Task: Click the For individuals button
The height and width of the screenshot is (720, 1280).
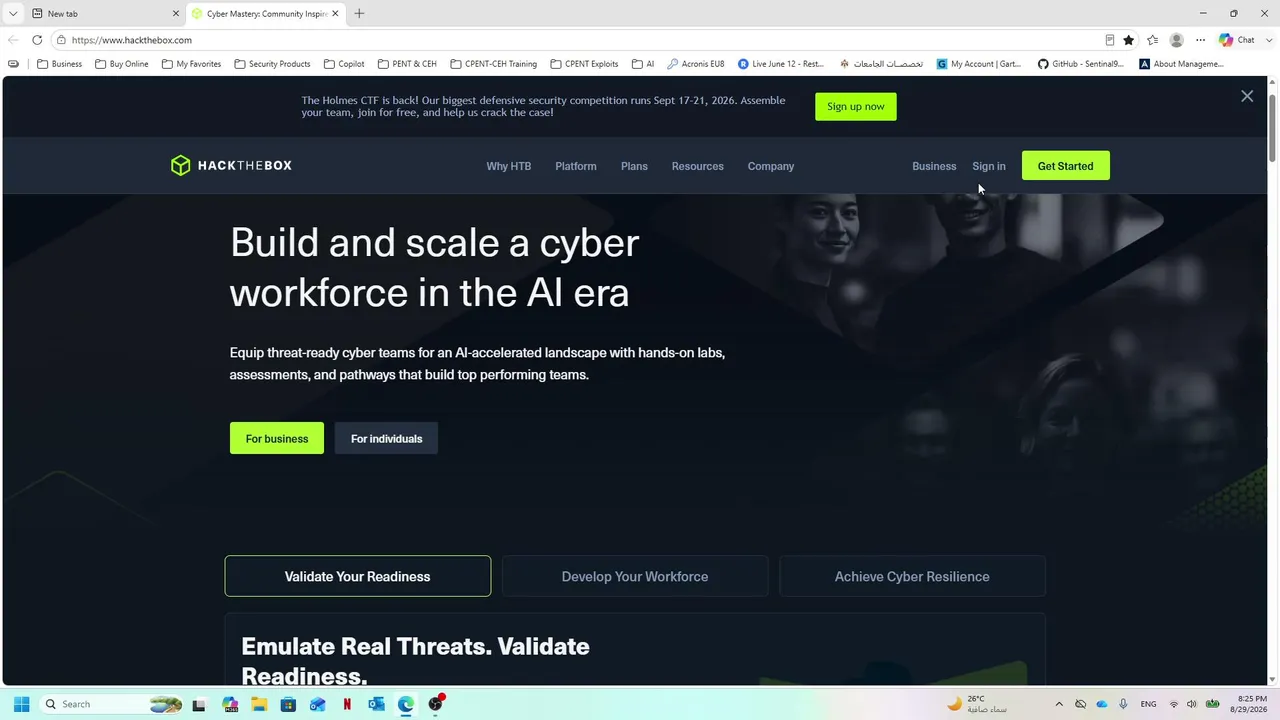Action: tap(386, 438)
